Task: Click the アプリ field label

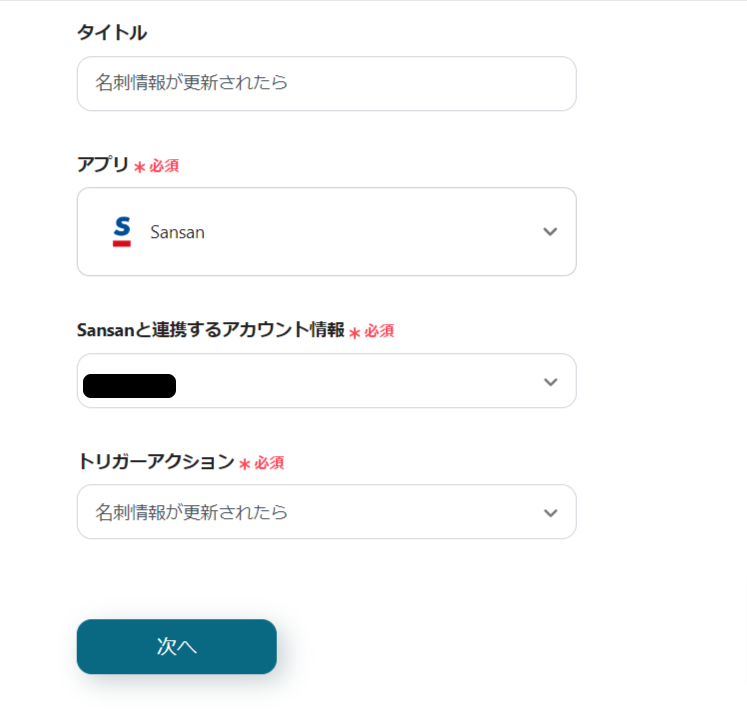Action: [x=103, y=165]
